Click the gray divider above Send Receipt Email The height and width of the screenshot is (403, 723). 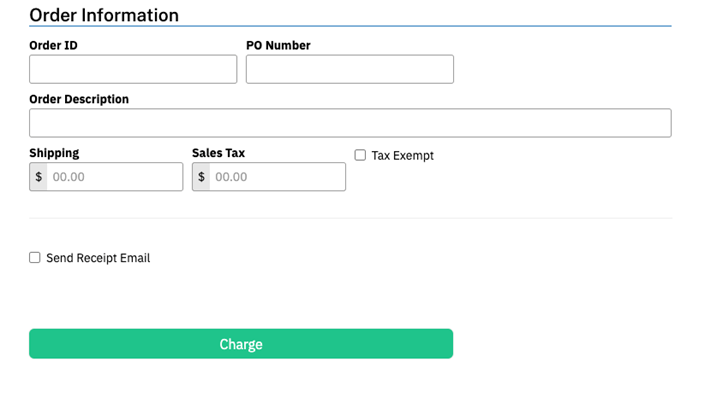point(350,218)
